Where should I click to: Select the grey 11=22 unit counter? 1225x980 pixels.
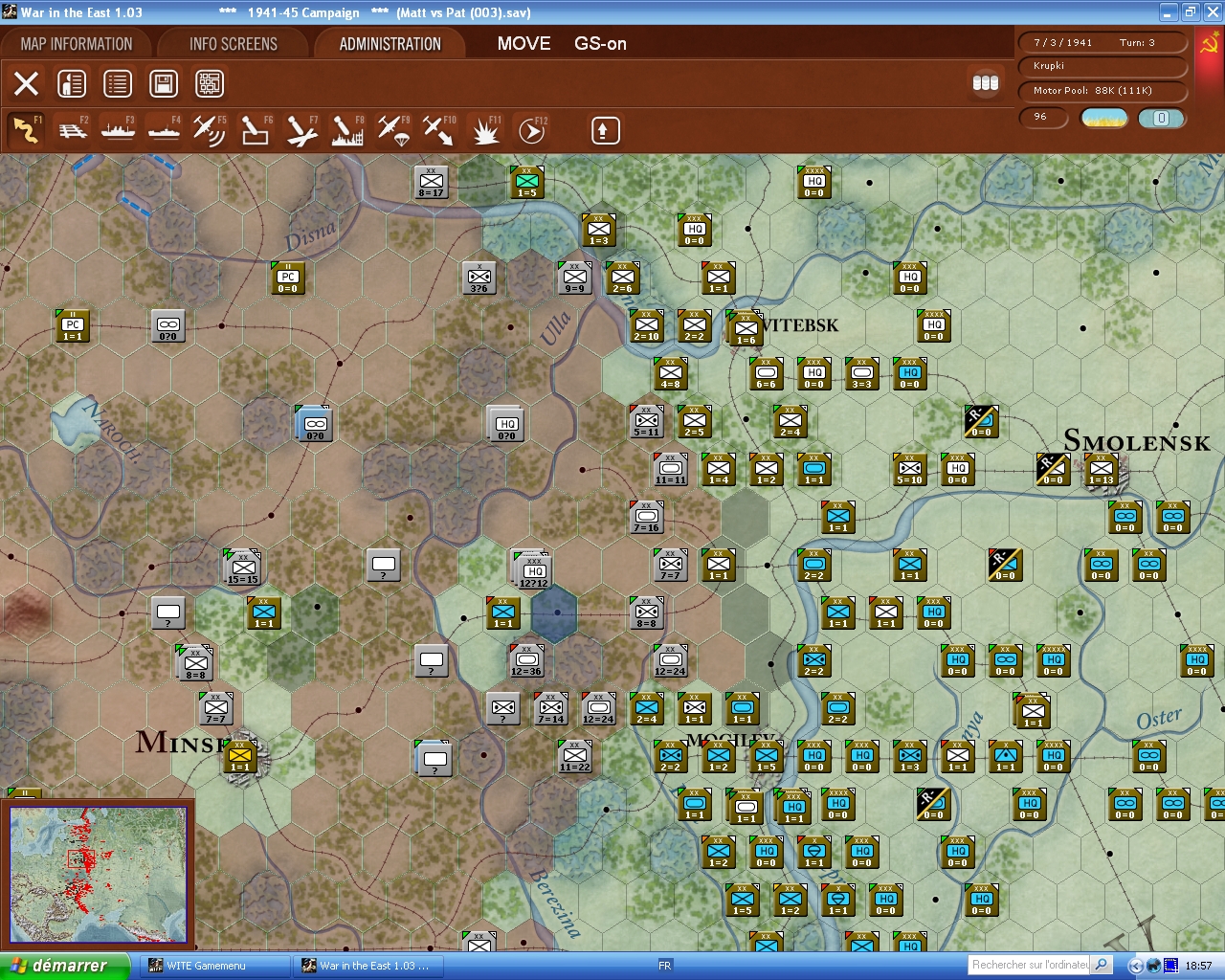(574, 756)
